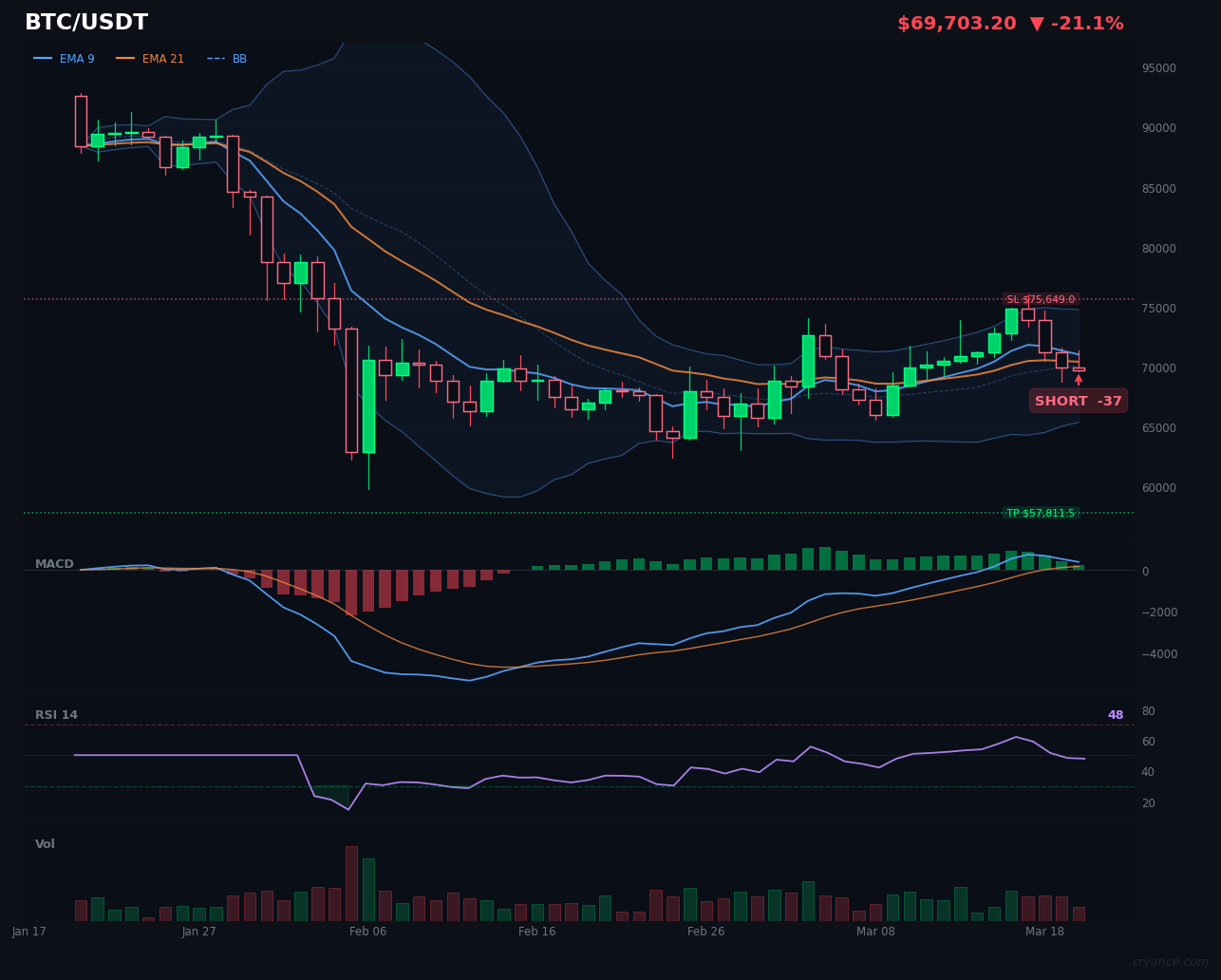This screenshot has width=1221, height=980.
Task: Click the RSI 14 panel label
Action: [56, 714]
